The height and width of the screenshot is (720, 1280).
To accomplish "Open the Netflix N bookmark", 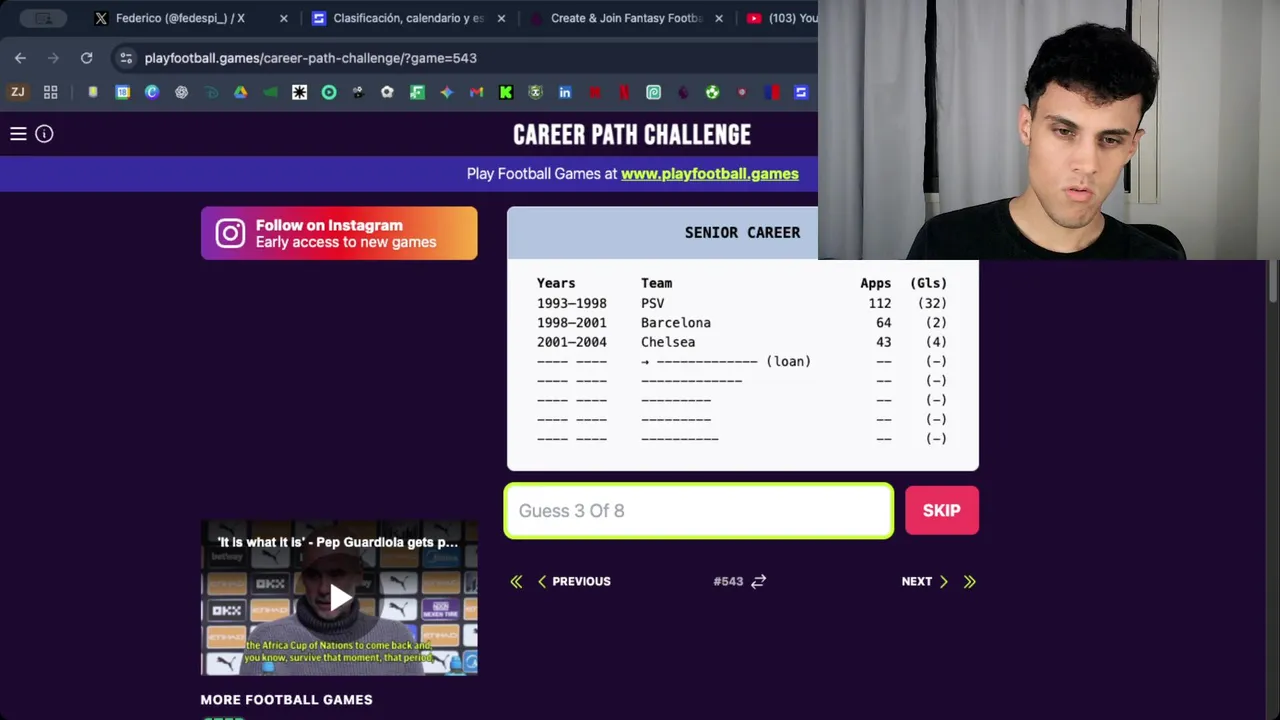I will coord(624,92).
